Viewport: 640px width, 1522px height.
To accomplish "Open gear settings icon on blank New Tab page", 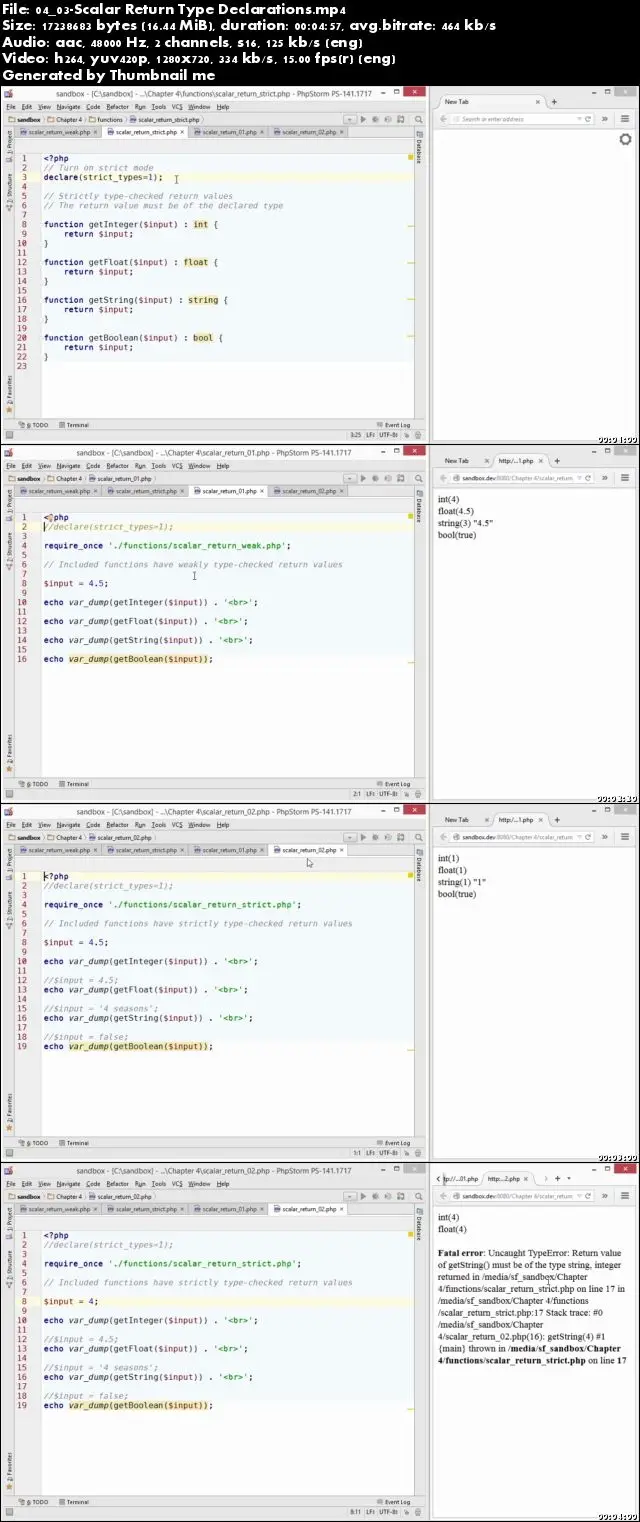I will click(625, 139).
